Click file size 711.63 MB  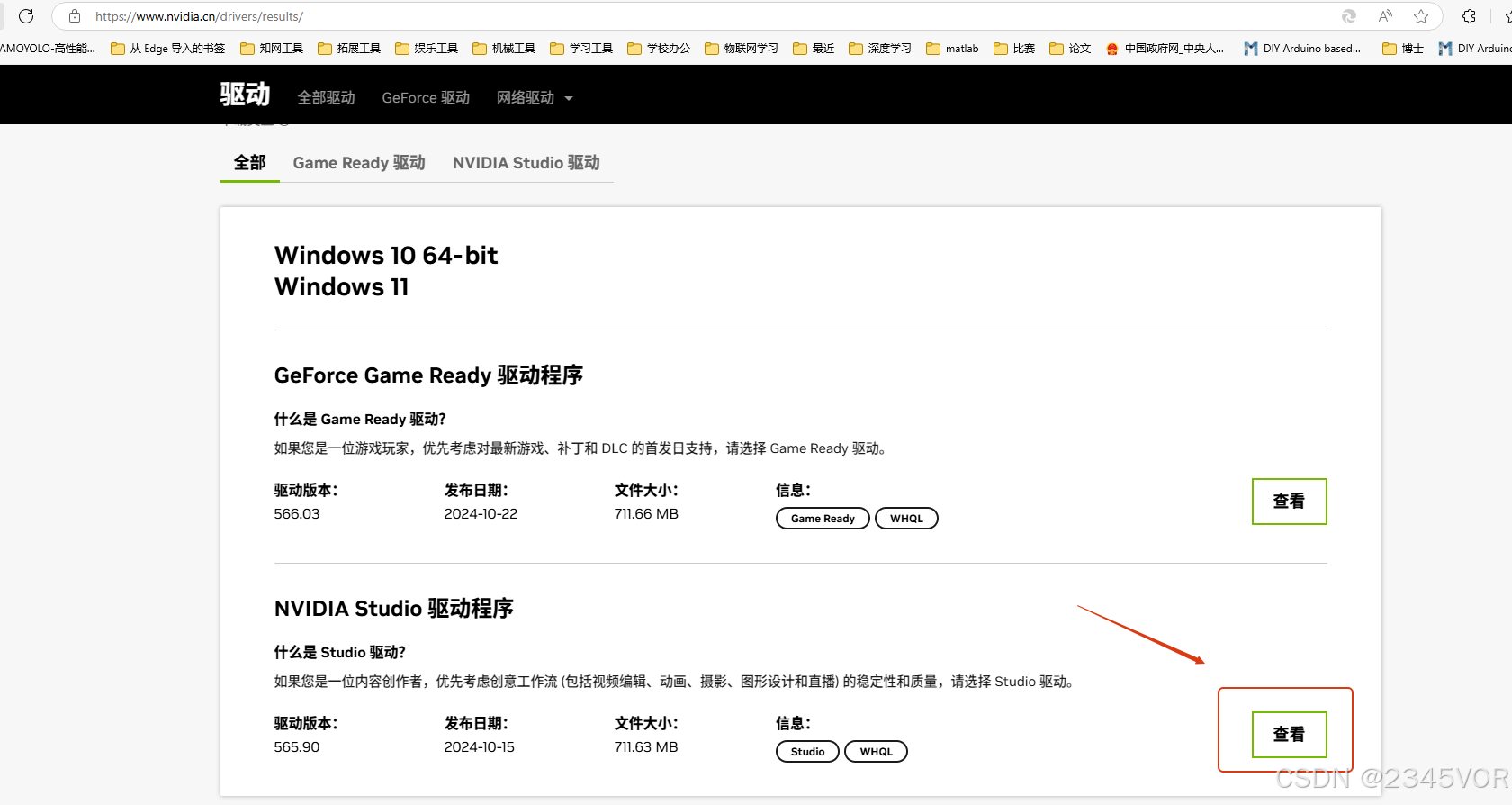click(646, 747)
